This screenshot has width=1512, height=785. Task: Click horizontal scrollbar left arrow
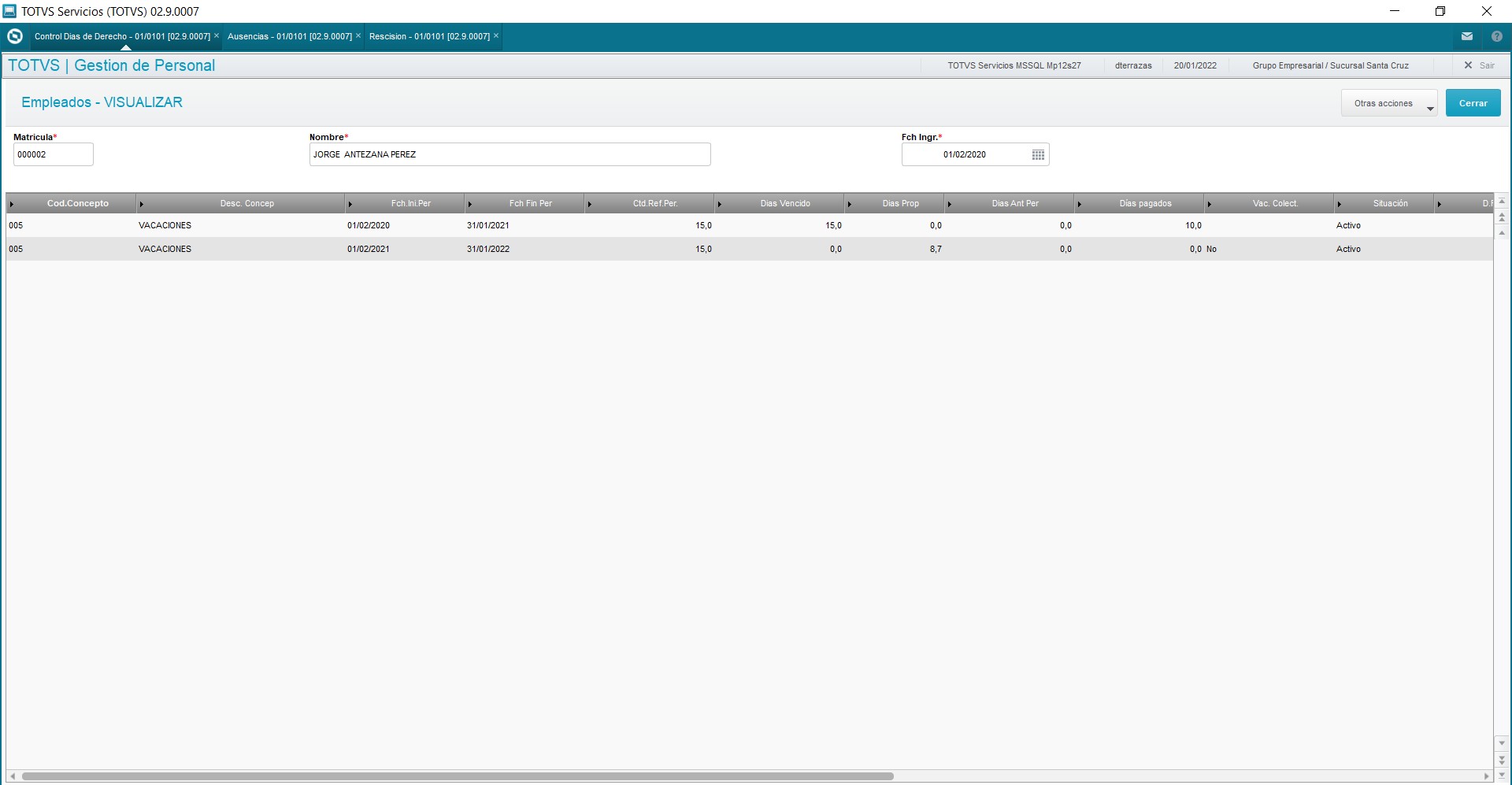tap(13, 776)
